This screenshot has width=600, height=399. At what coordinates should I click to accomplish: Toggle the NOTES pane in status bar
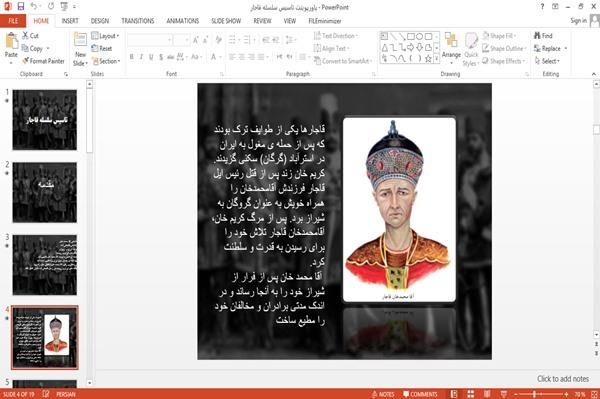(x=383, y=394)
